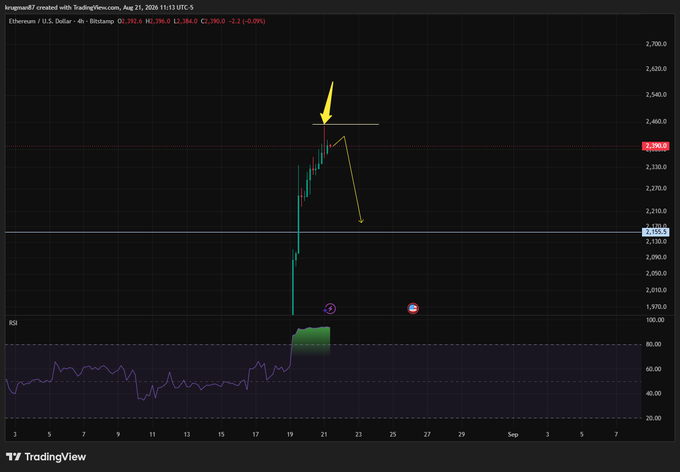This screenshot has width=680, height=472.
Task: Click the 2,330.0 price axis label
Action: [656, 167]
